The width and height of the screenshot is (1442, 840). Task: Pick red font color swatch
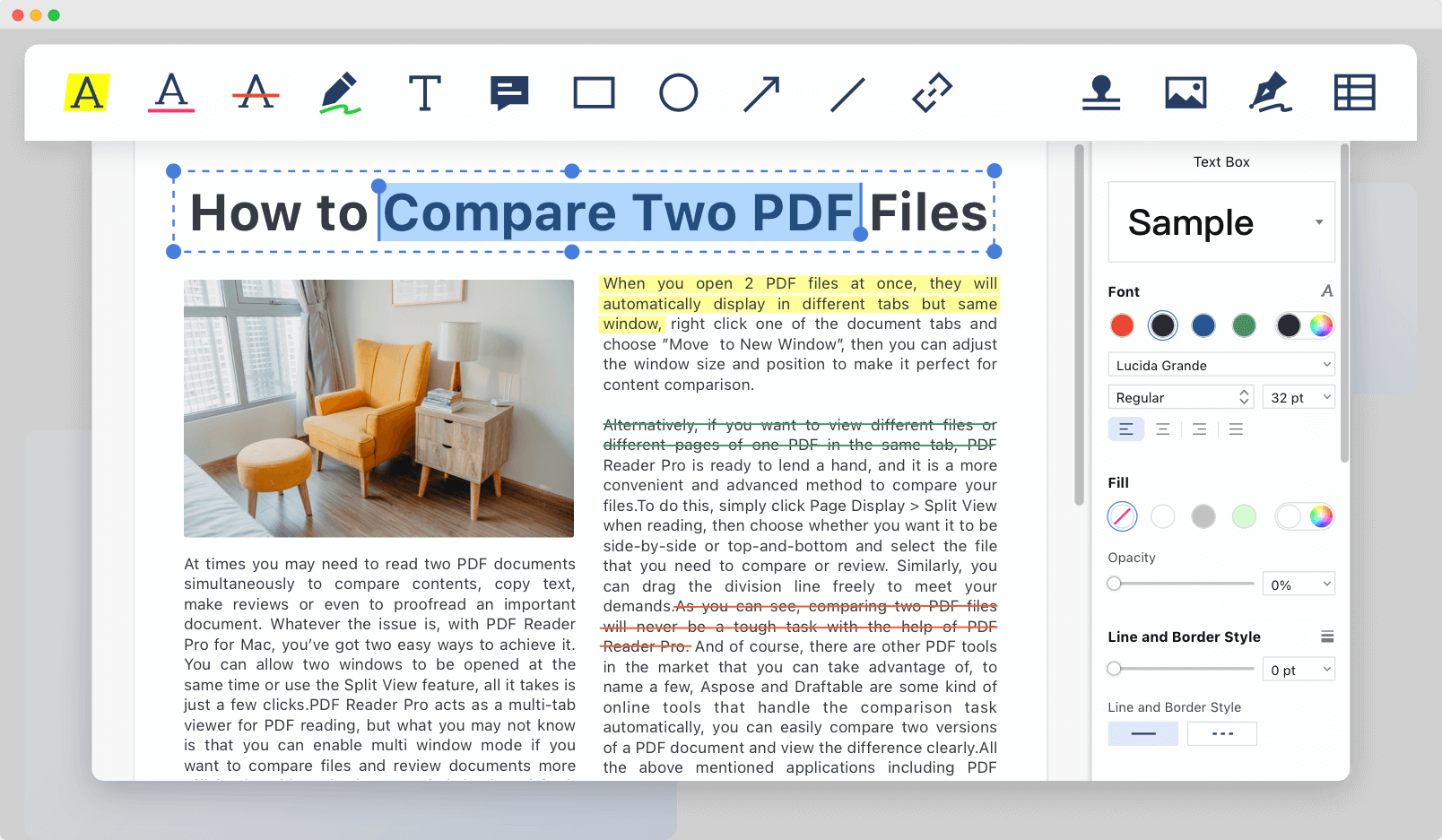[x=1122, y=325]
